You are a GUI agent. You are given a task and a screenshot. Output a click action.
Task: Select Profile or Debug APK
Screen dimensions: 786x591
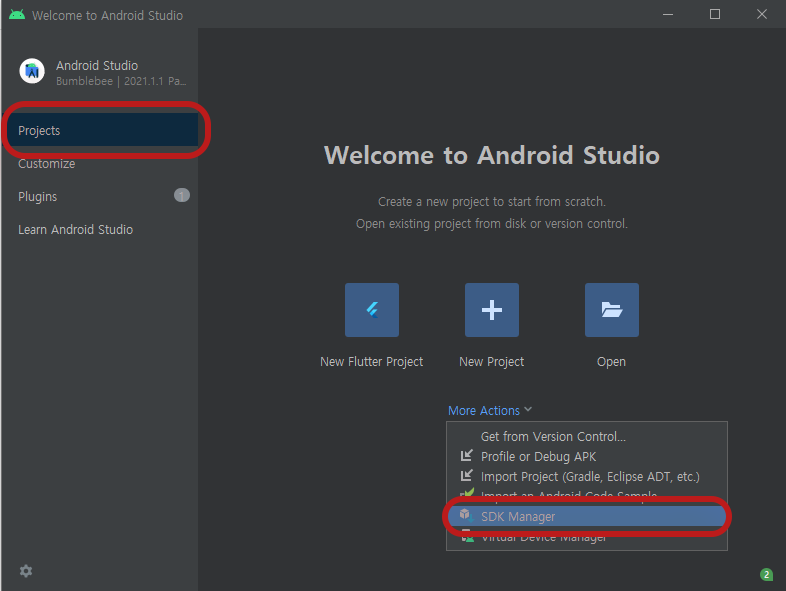(x=586, y=457)
